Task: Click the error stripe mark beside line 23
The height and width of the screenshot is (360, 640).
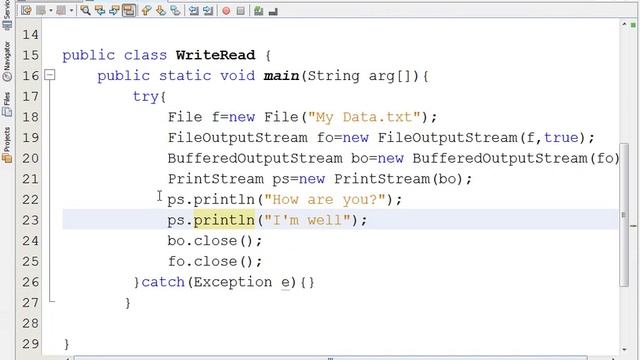Action: [x=633, y=225]
